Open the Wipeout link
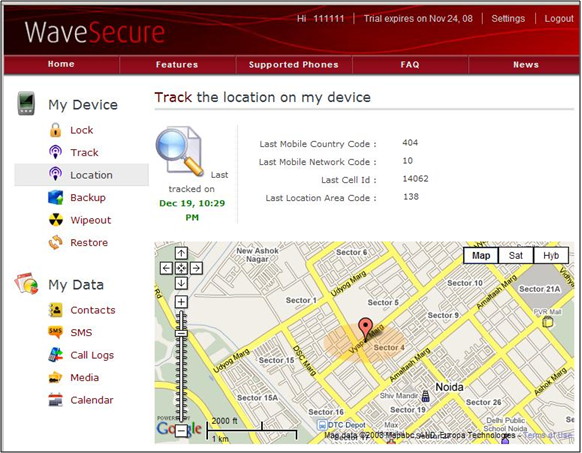The image size is (582, 453). [x=91, y=220]
